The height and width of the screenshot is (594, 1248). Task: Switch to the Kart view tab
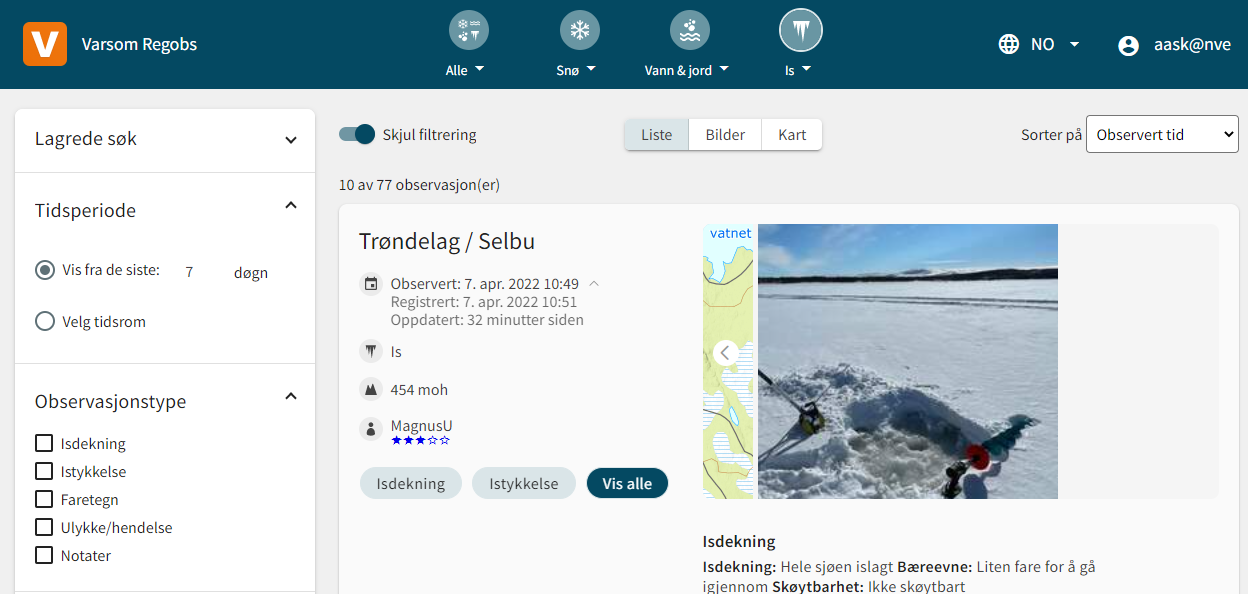click(x=792, y=135)
